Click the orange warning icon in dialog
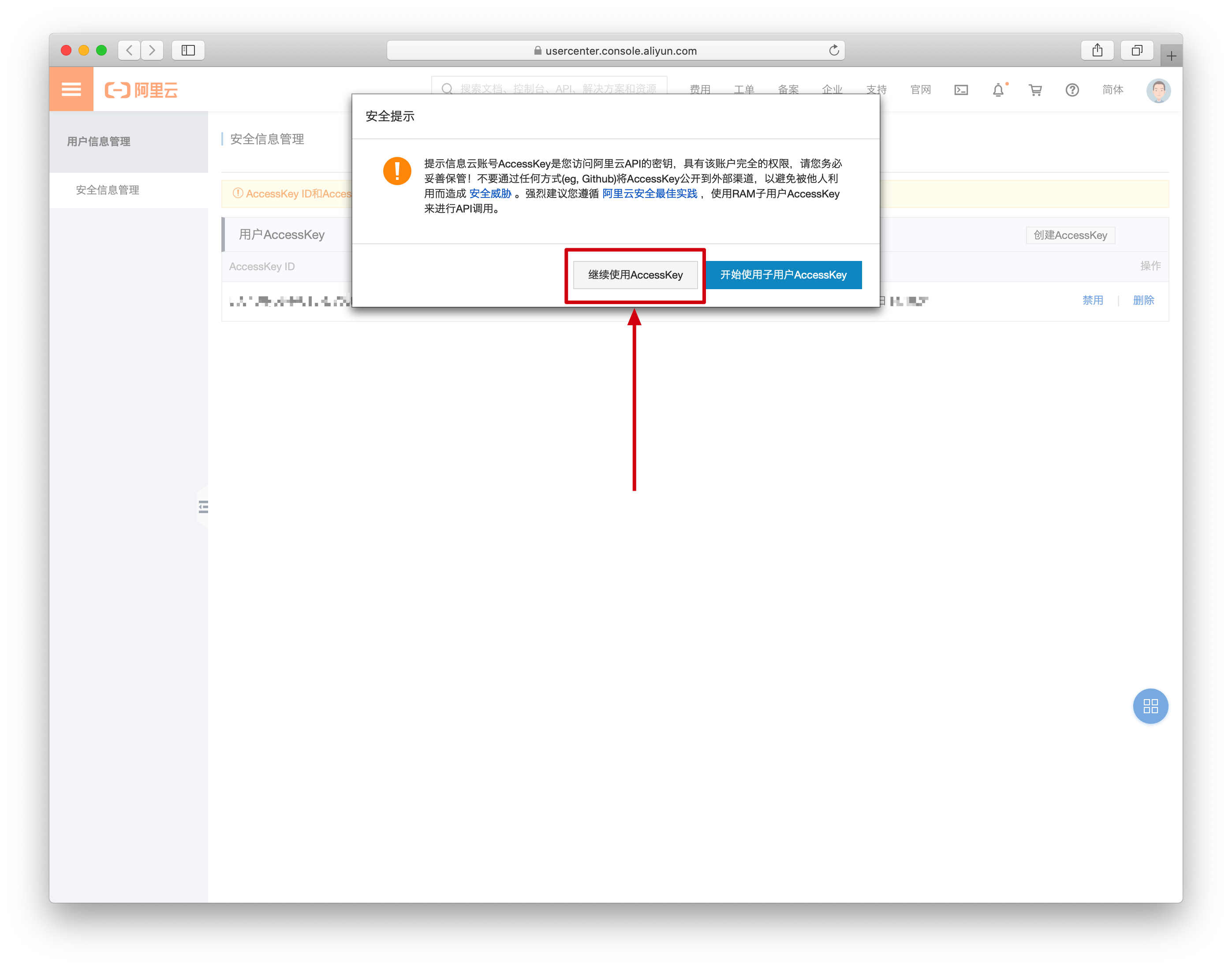Screen dimensions: 1232x968 397,171
